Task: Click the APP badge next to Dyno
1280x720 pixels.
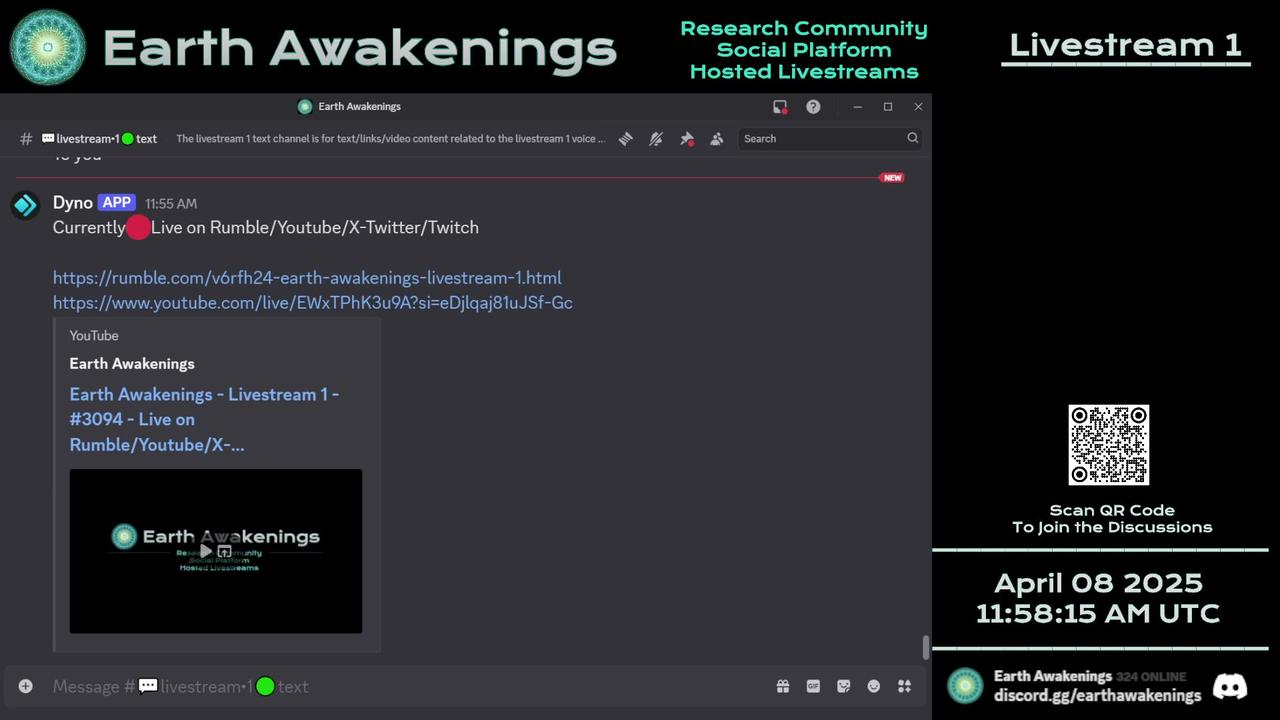Action: click(x=117, y=203)
